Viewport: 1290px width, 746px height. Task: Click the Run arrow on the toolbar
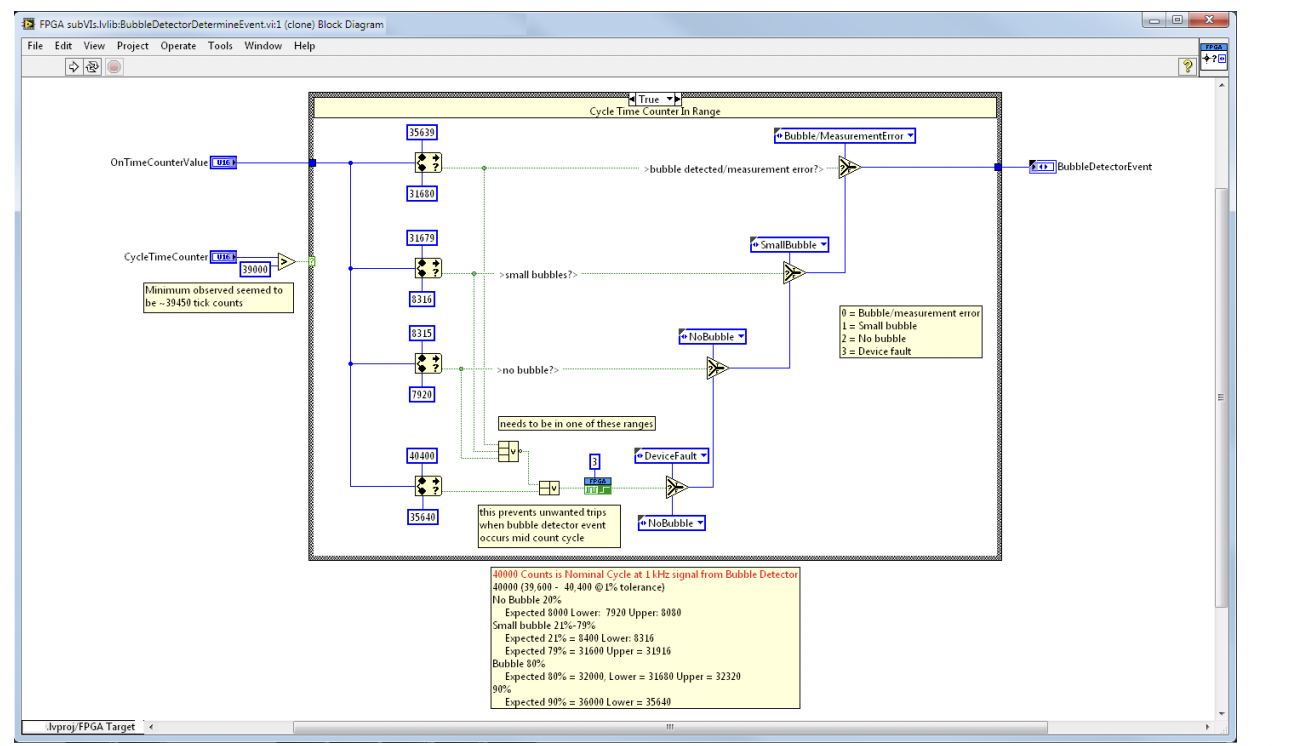click(x=73, y=65)
